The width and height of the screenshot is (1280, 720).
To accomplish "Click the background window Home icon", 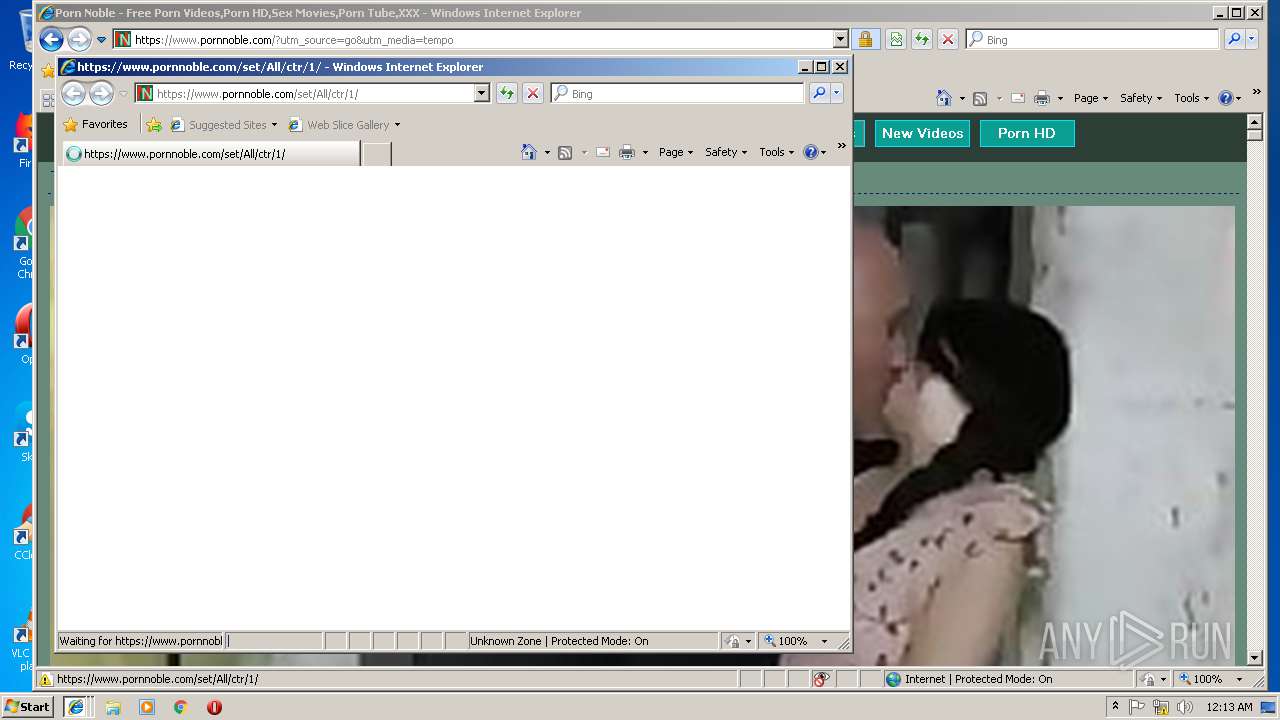I will pyautogui.click(x=944, y=98).
